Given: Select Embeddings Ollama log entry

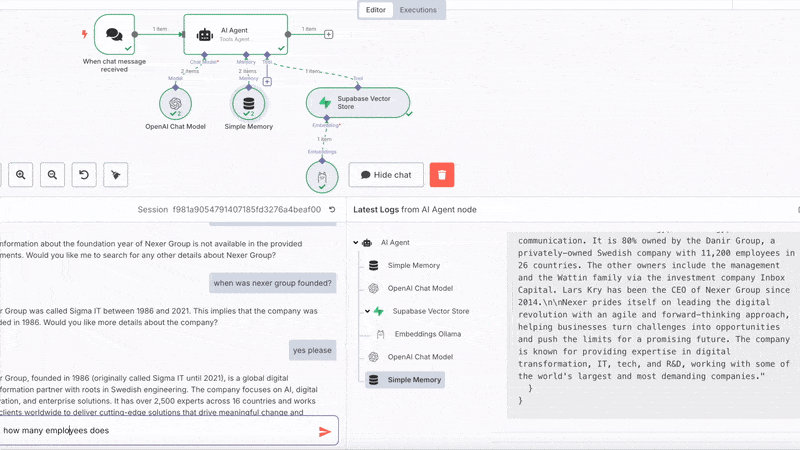Looking at the screenshot, I should click(428, 334).
